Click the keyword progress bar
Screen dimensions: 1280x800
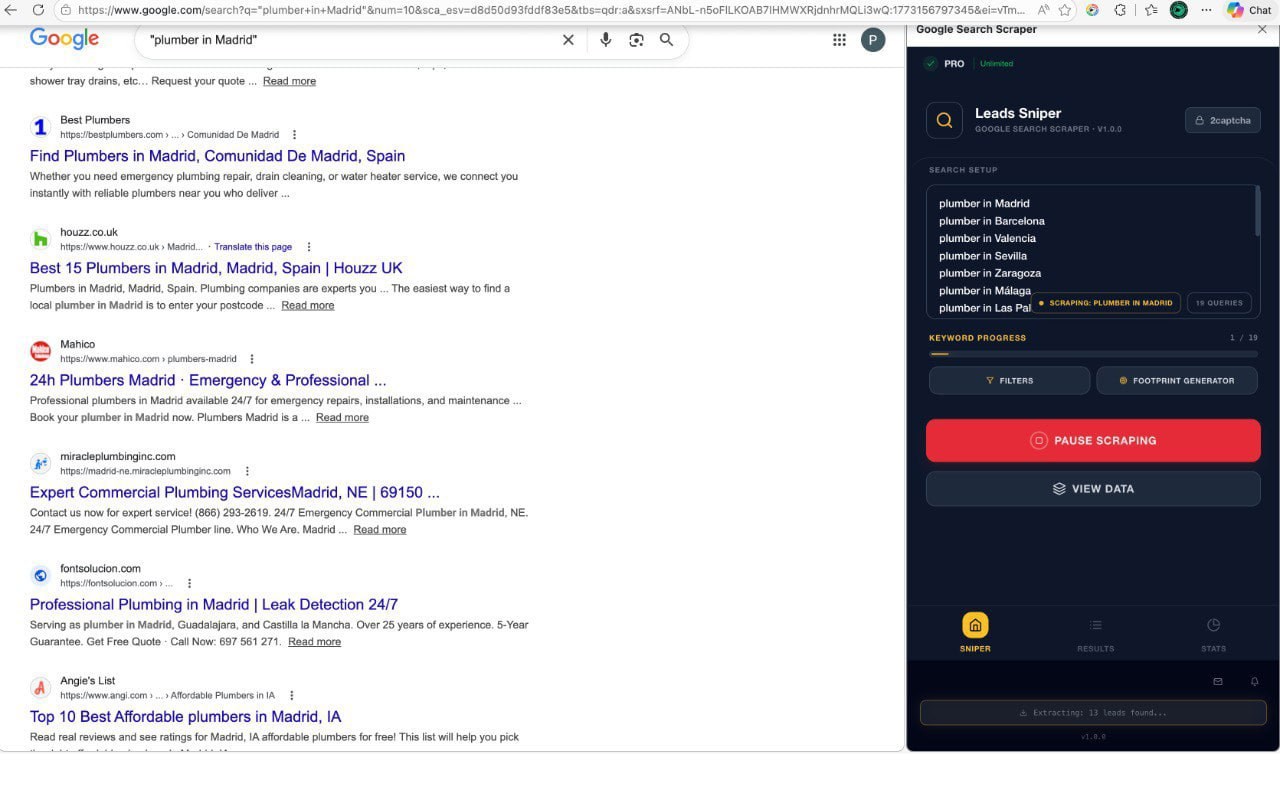(1093, 354)
